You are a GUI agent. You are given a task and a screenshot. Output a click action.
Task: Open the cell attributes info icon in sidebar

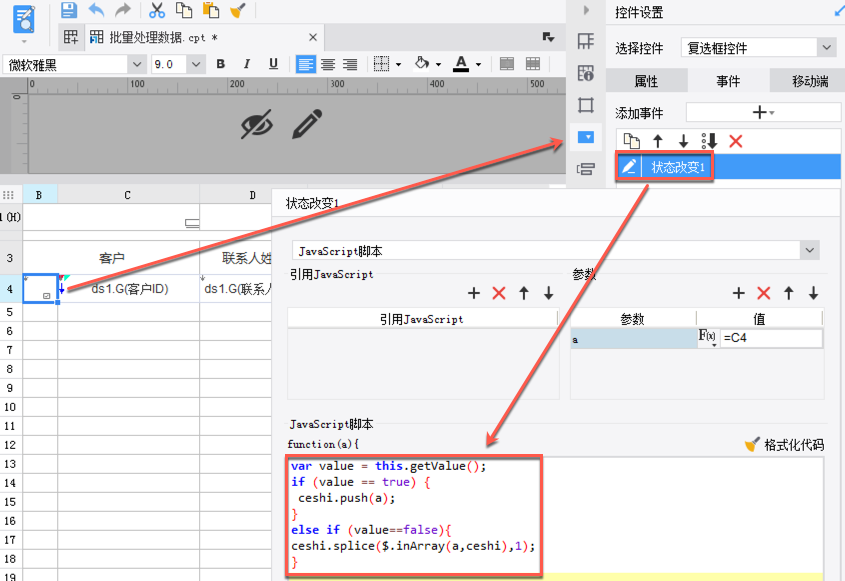pos(586,73)
